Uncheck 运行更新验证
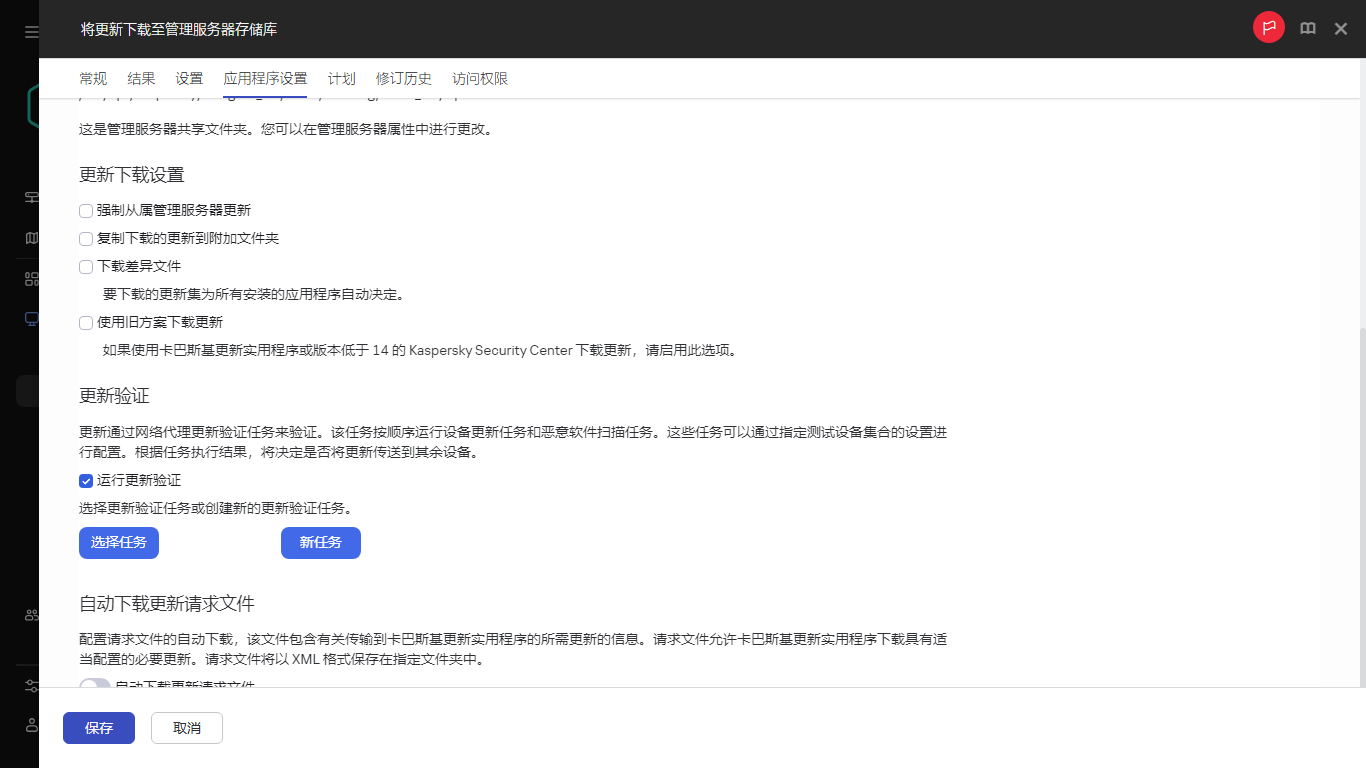 tap(86, 481)
